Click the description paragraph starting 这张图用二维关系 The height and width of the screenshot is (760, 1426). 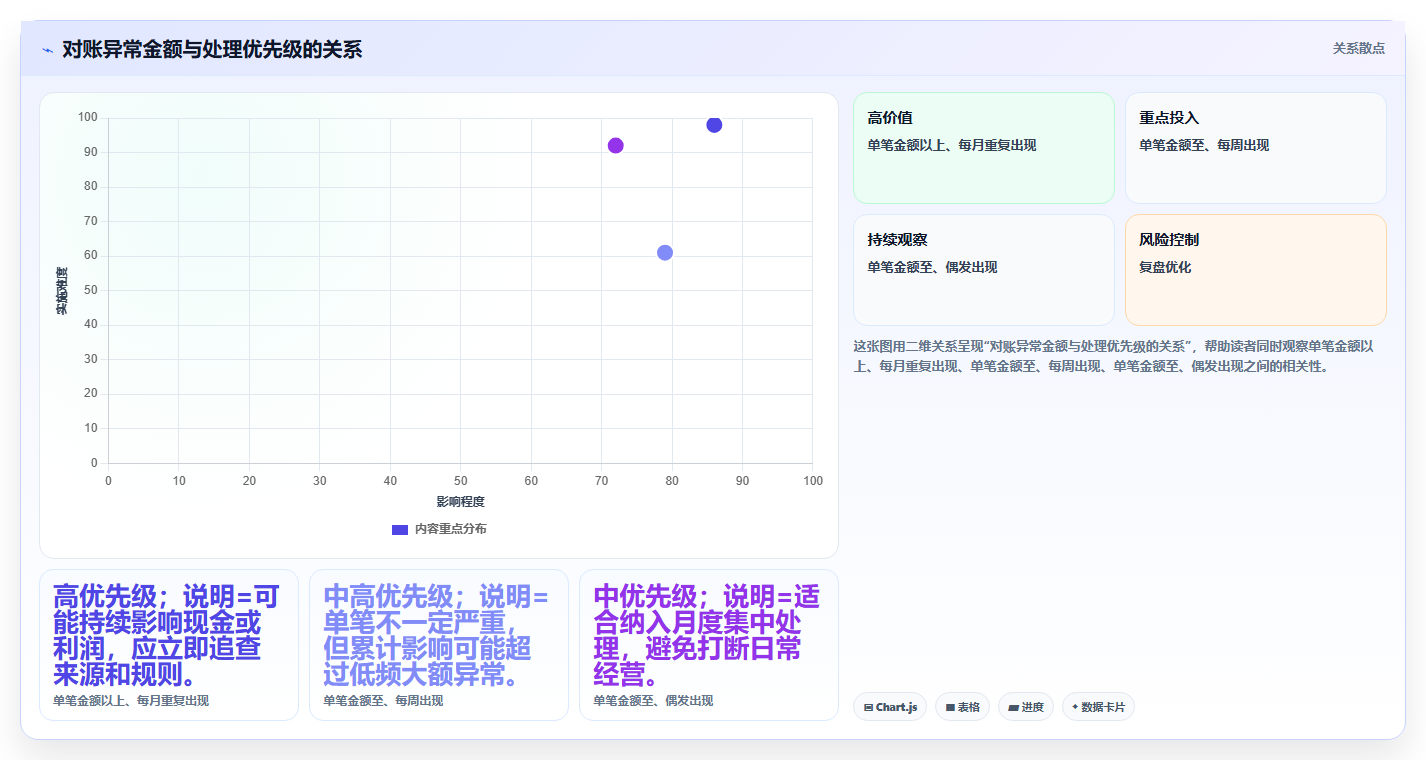click(1113, 356)
